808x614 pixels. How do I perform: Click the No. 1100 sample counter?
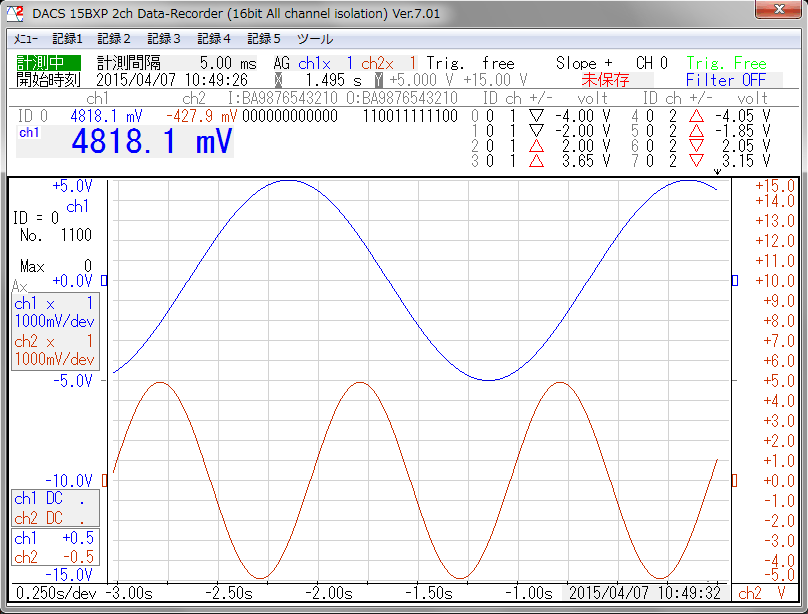pos(56,235)
